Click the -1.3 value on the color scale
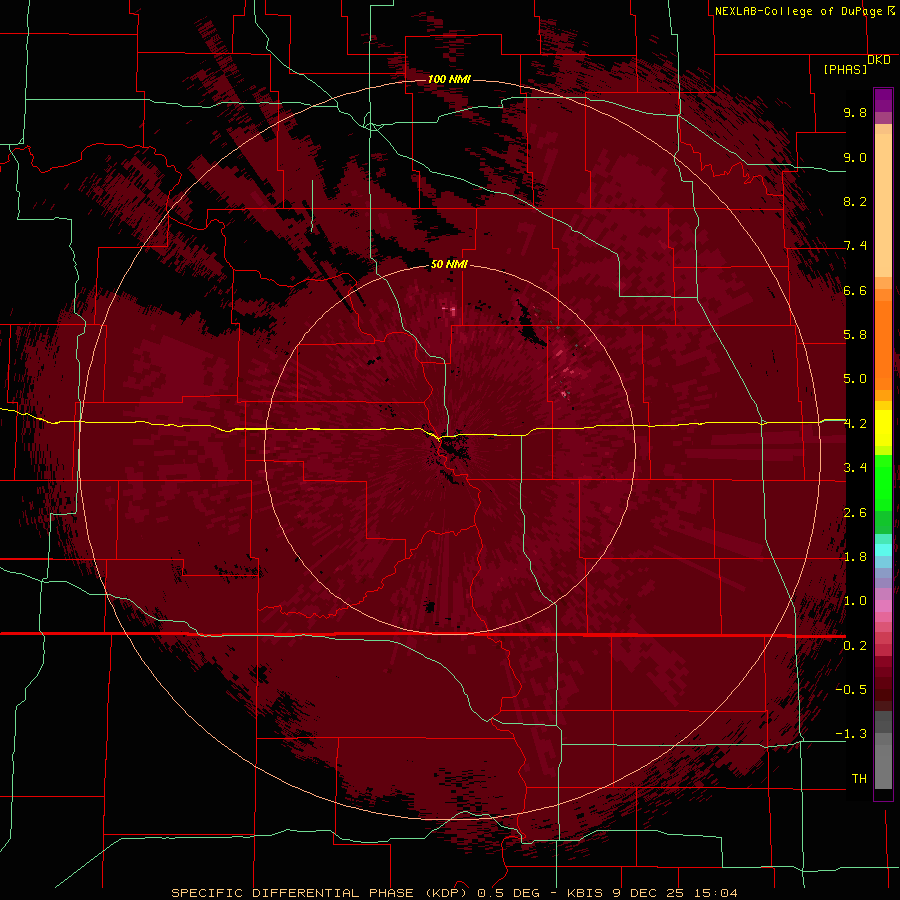The image size is (900, 900). point(851,734)
